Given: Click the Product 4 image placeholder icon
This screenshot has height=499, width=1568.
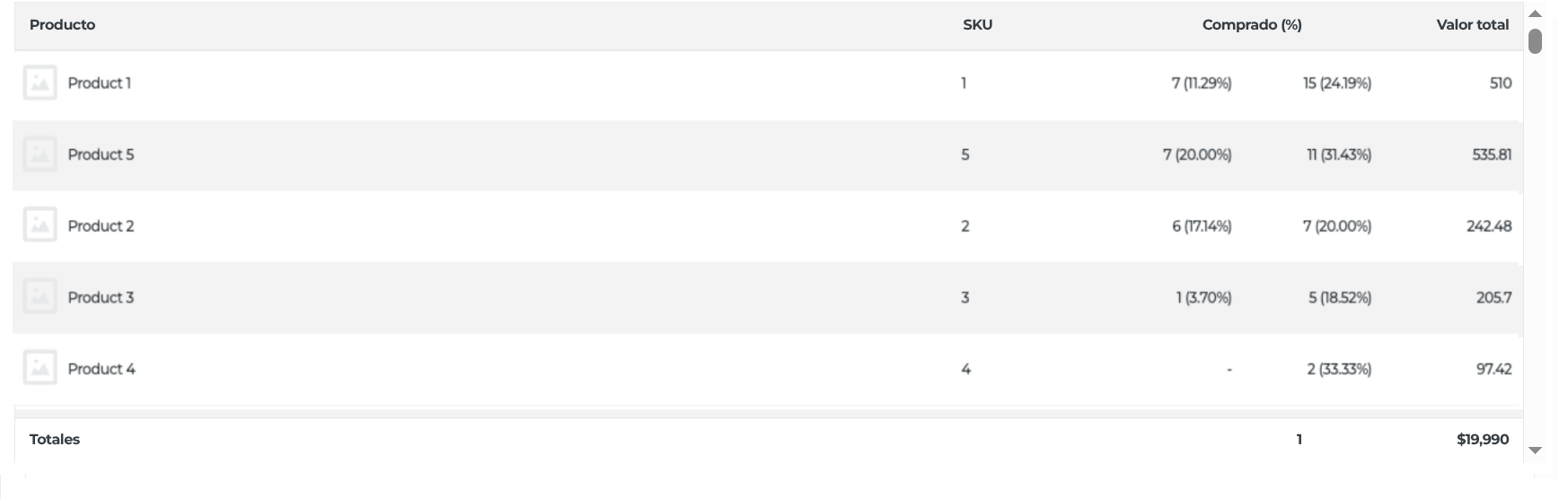Looking at the screenshot, I should tap(40, 368).
